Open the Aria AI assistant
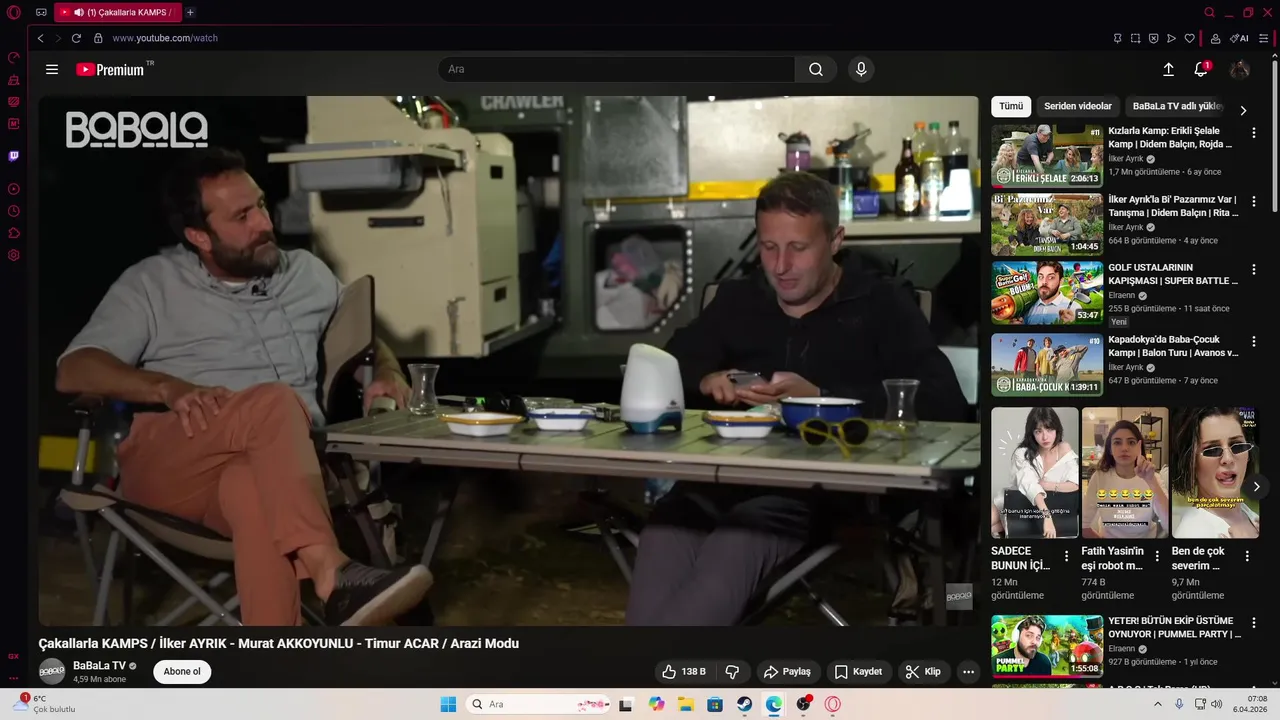 pyautogui.click(x=1239, y=38)
